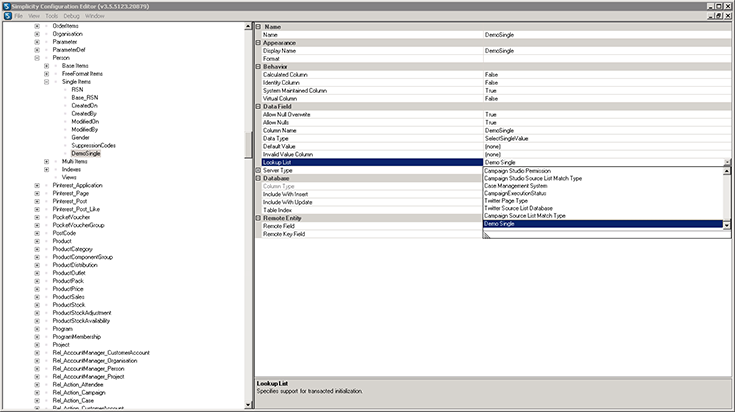This screenshot has width=735, height=412.
Task: Expand the Base Items node
Action: (46, 66)
